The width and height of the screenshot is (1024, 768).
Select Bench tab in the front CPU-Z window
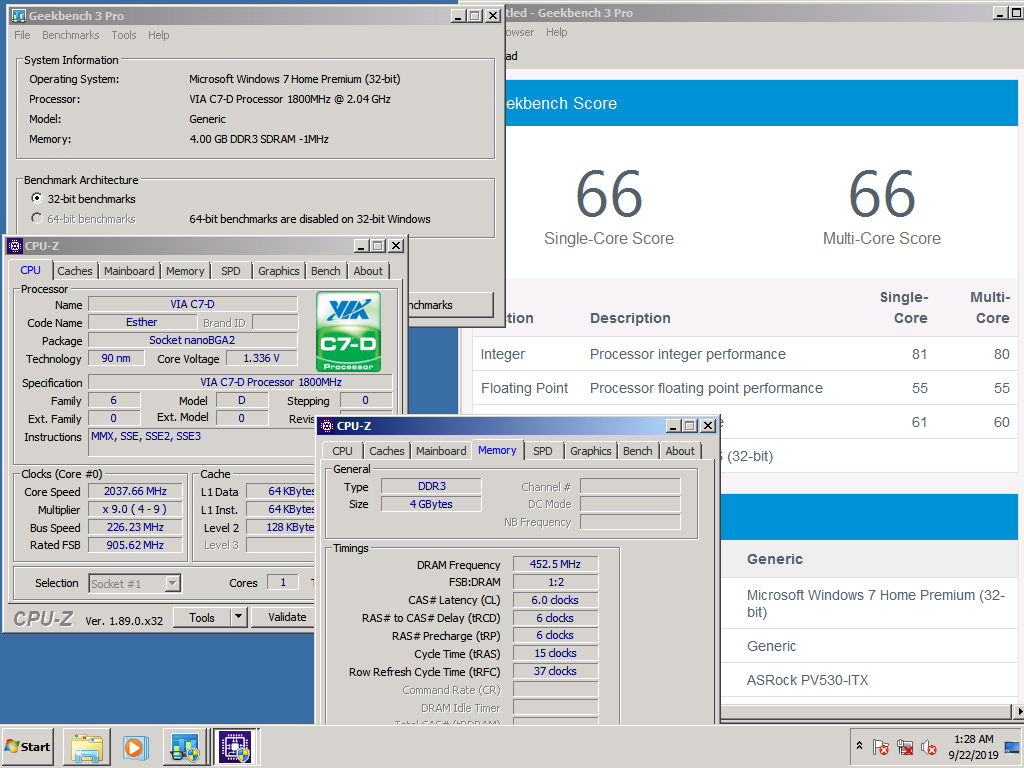point(637,451)
